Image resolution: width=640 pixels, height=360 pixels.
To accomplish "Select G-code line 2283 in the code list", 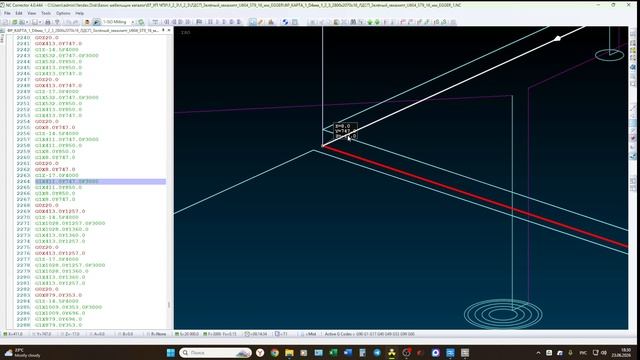I will click(x=58, y=295).
